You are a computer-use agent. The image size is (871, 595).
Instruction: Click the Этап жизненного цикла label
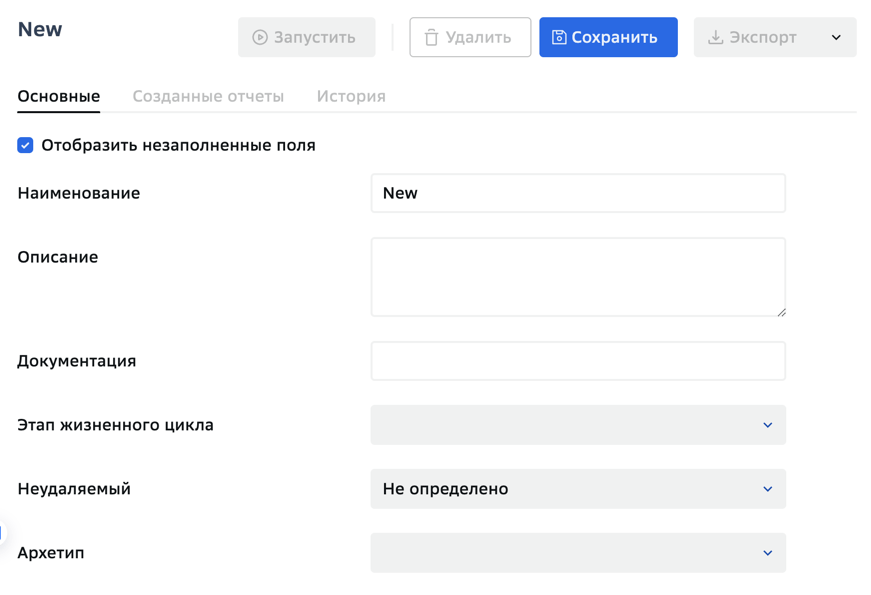(x=116, y=425)
